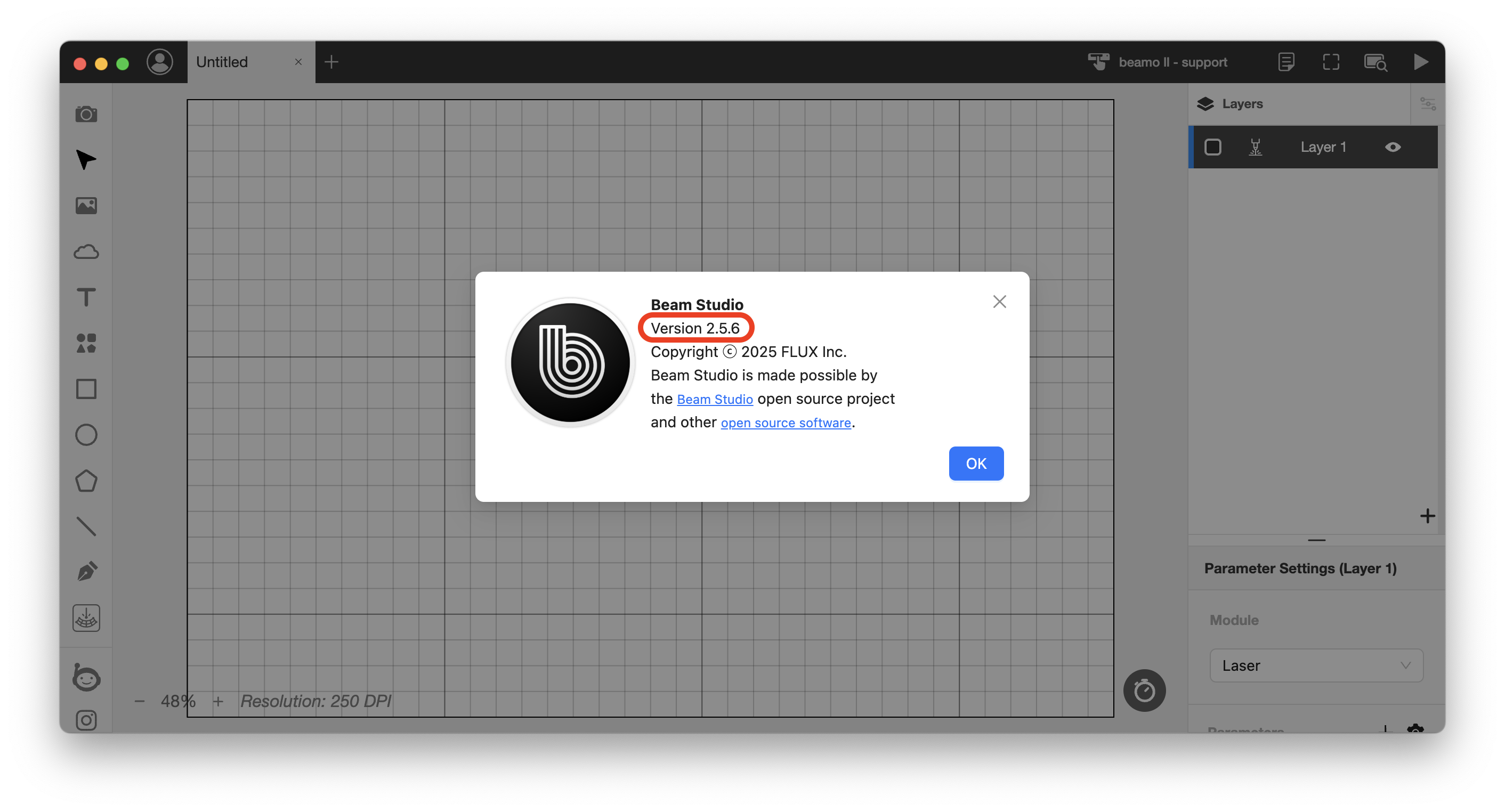
Task: Start the job with play button
Action: pyautogui.click(x=1421, y=62)
